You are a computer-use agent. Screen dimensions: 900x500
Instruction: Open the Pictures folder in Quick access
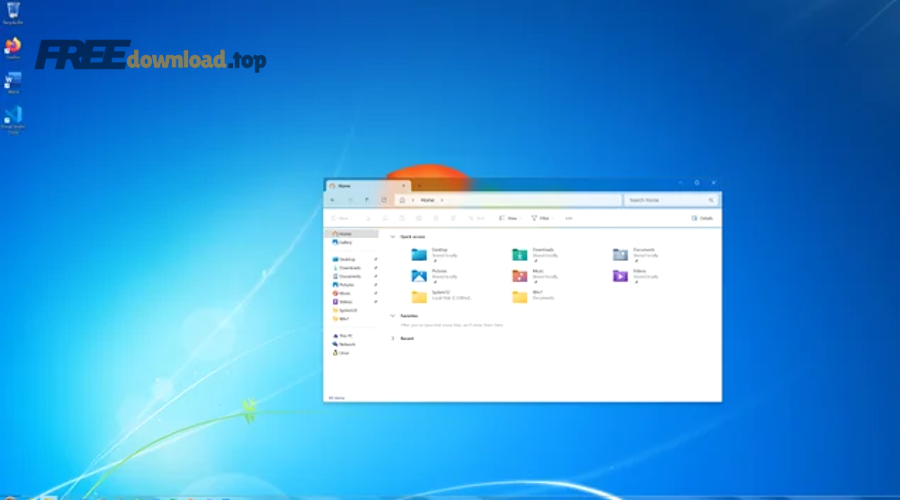(435, 276)
